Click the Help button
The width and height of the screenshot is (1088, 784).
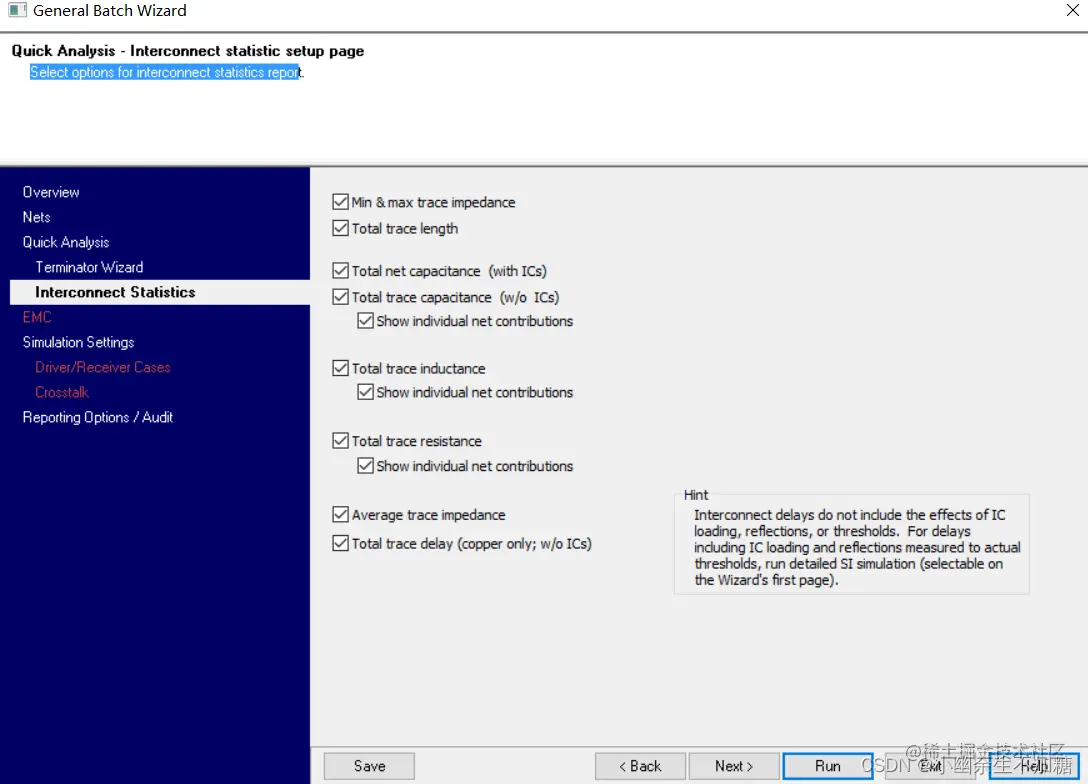tap(1035, 766)
